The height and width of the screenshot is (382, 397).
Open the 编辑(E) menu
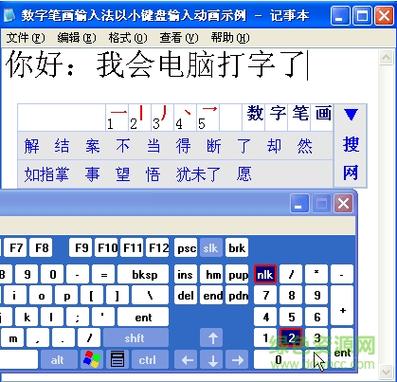coord(77,38)
